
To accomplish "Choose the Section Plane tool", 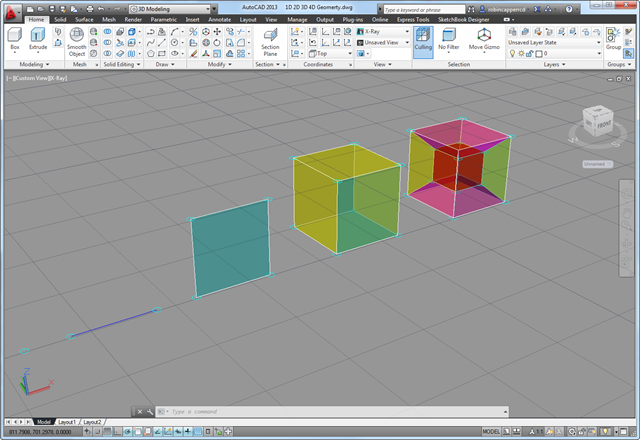I will point(270,37).
